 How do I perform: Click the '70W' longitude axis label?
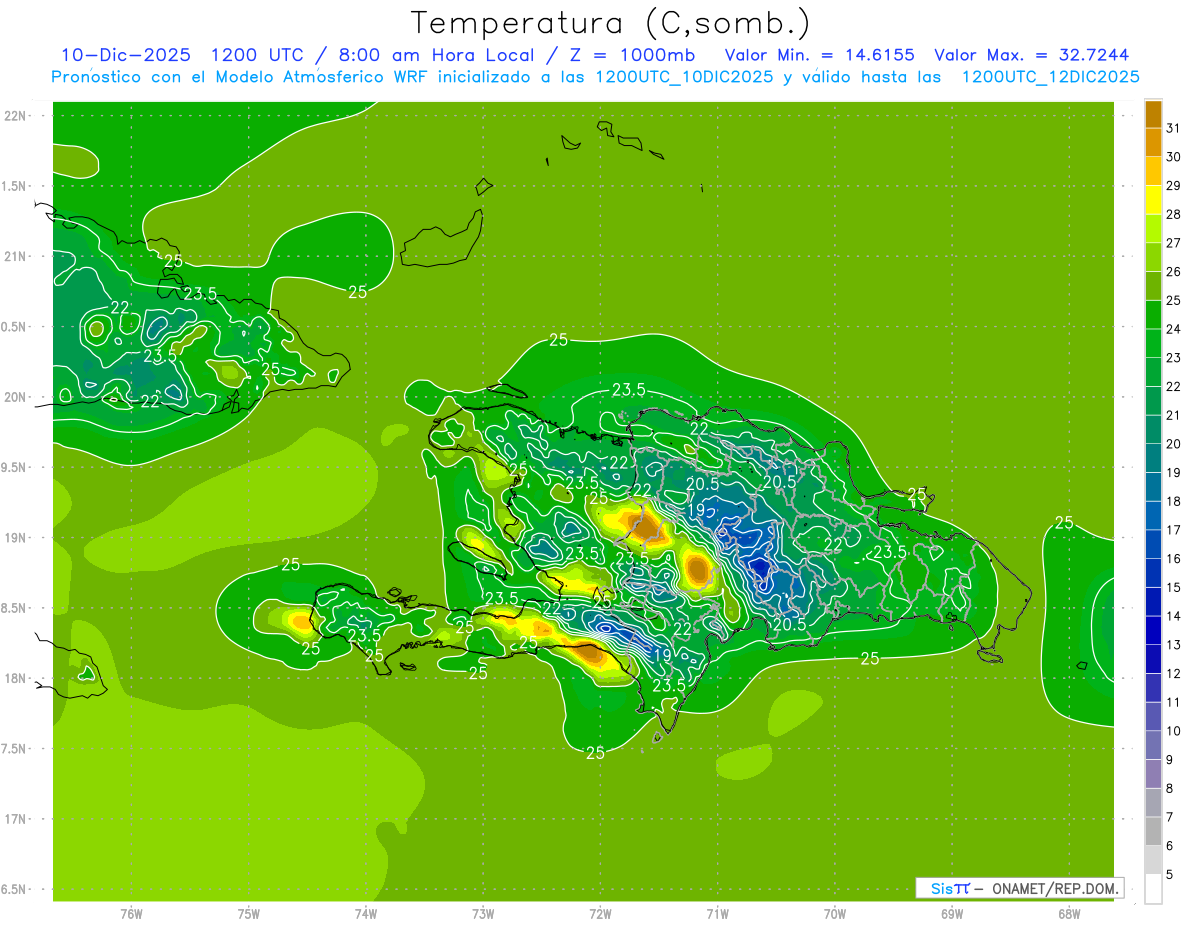pyautogui.click(x=835, y=913)
